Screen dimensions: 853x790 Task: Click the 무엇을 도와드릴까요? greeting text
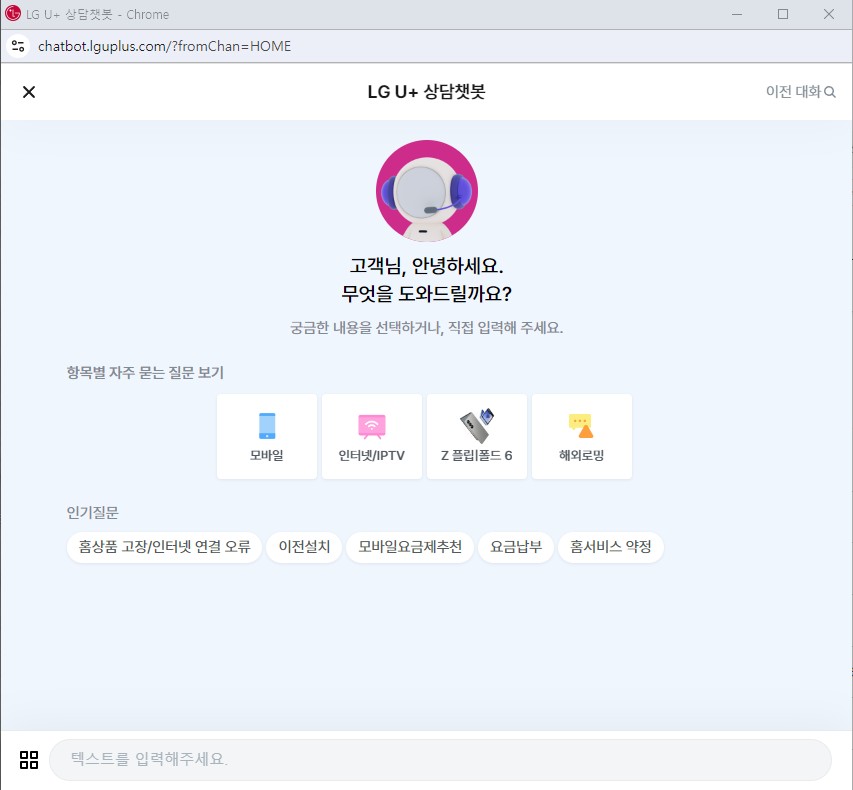point(426,294)
